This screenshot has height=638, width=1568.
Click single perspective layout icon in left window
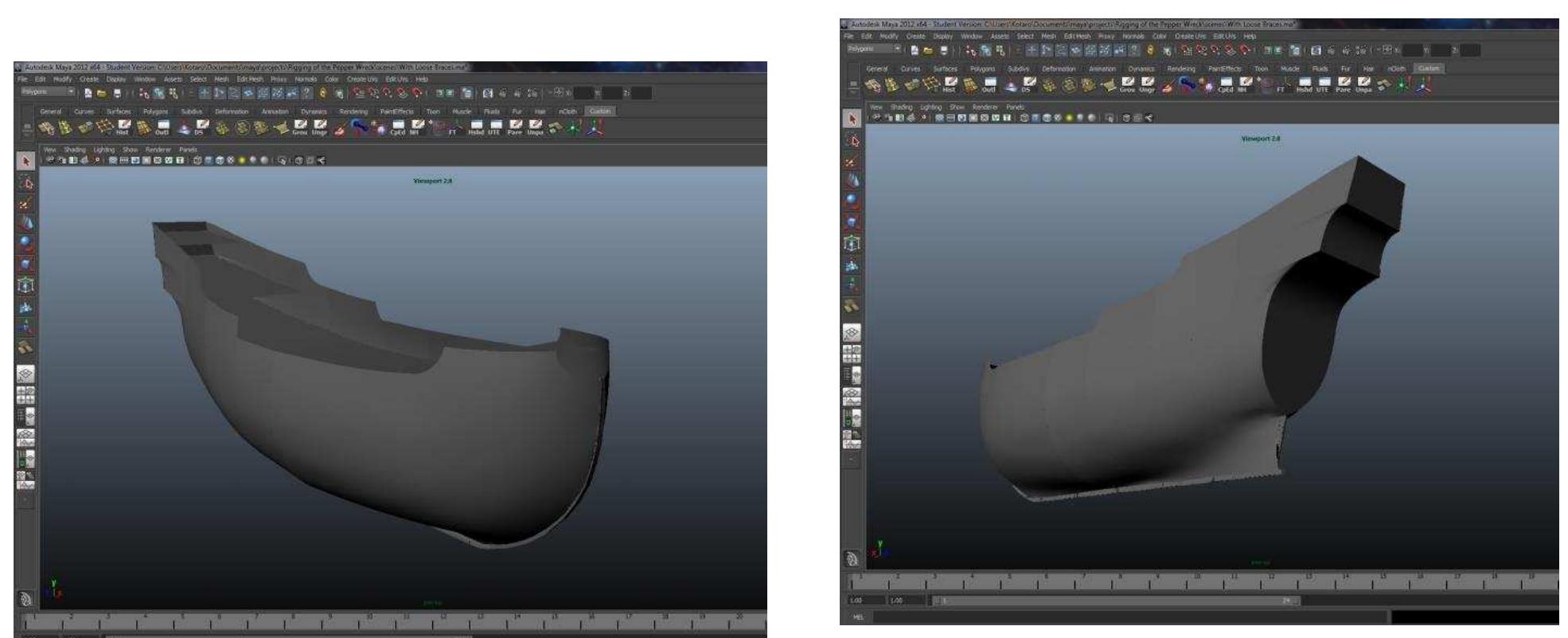pyautogui.click(x=25, y=374)
